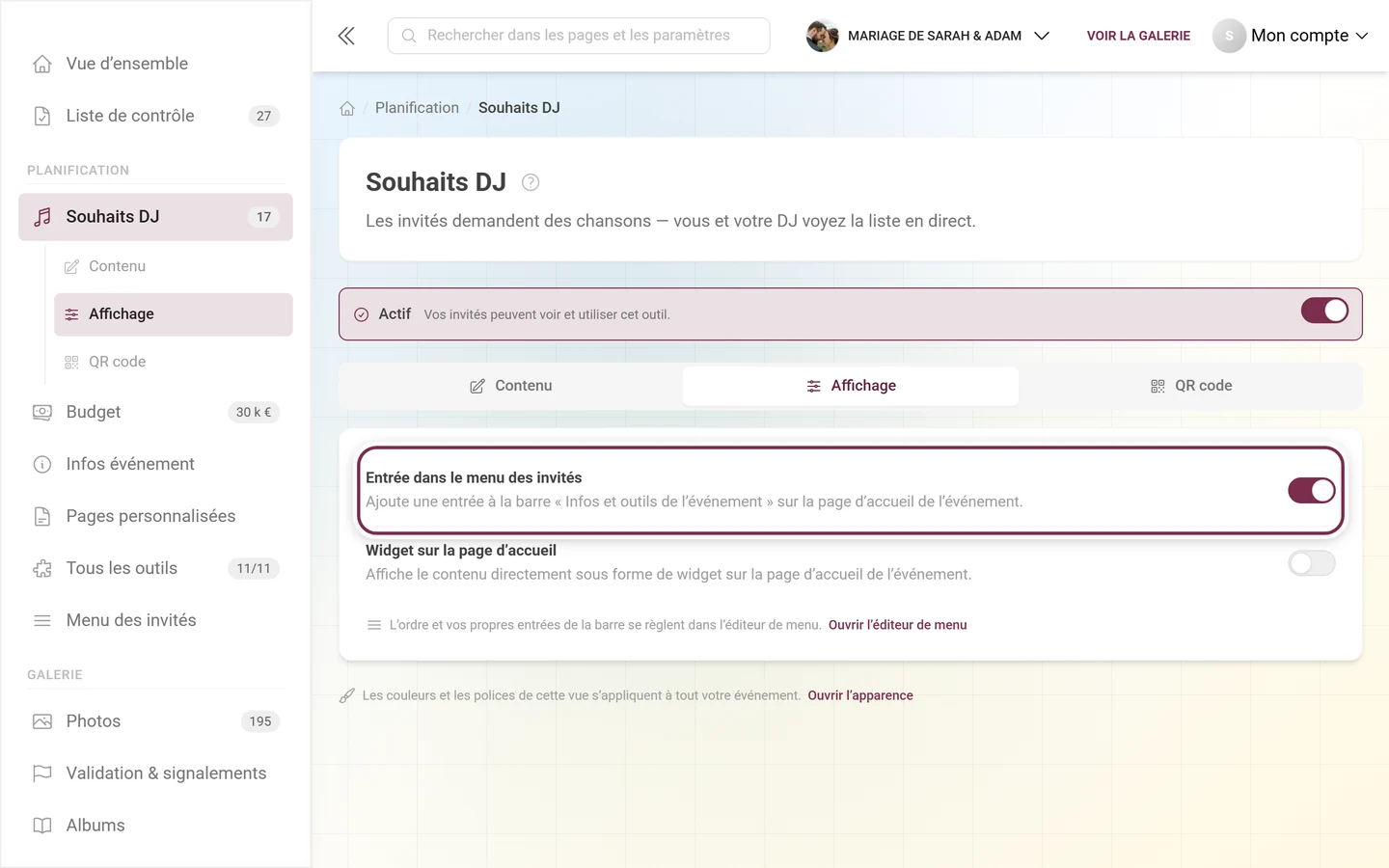Click the Infos événement info icon

[x=42, y=464]
